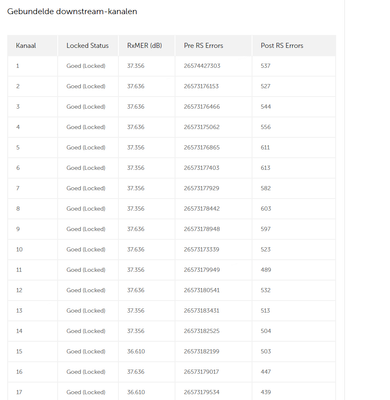
Task: Click RxMER 37.636 in Kanaal 2 row
Action: pos(136,86)
